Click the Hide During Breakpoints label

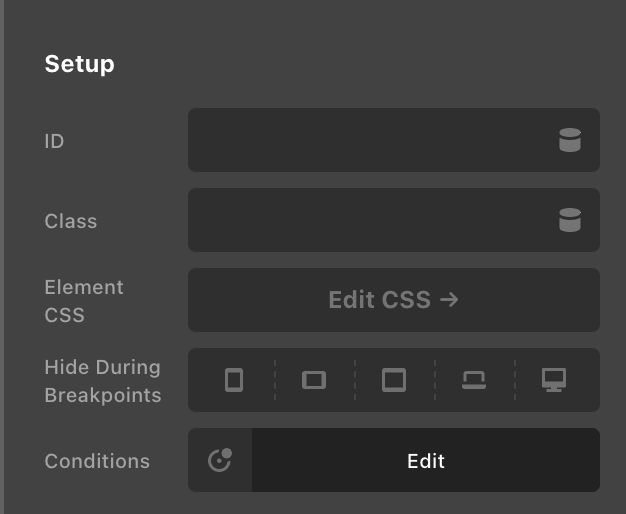pos(103,381)
